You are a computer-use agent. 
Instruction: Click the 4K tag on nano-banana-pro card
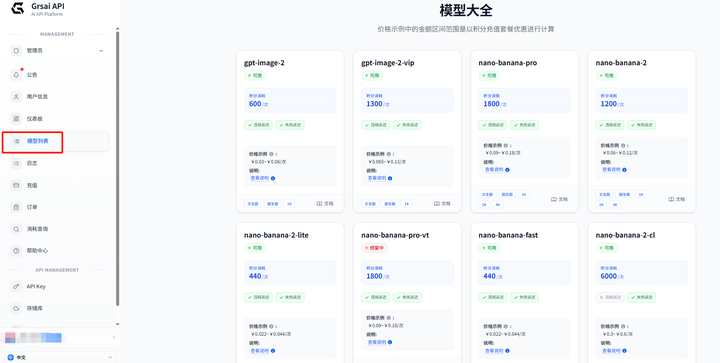coord(498,205)
